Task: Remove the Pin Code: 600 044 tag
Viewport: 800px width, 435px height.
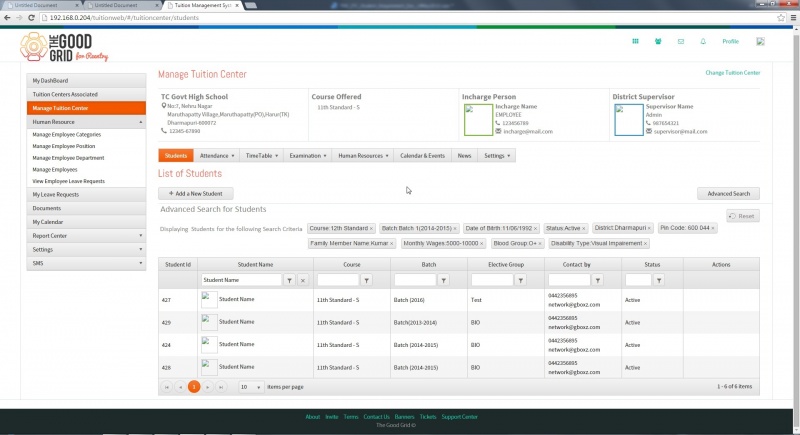Action: click(x=713, y=228)
